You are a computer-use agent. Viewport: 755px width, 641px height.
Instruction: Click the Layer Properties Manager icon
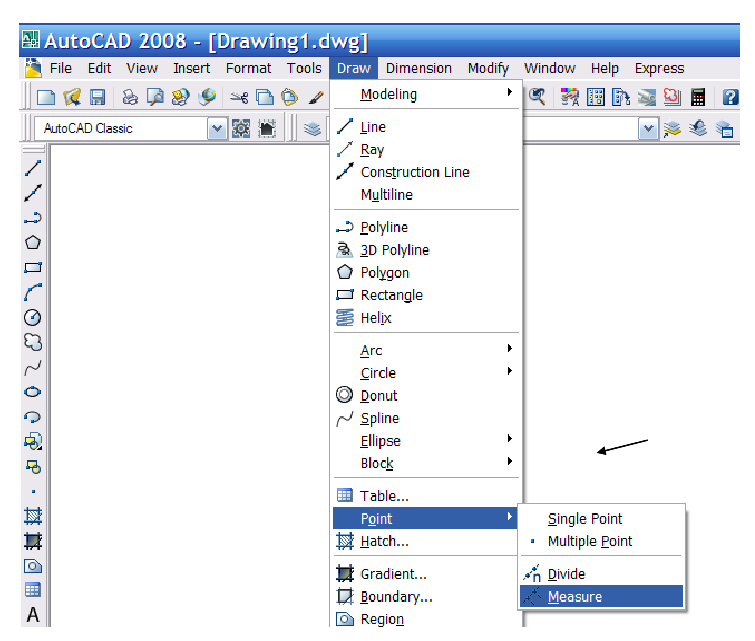pos(312,129)
